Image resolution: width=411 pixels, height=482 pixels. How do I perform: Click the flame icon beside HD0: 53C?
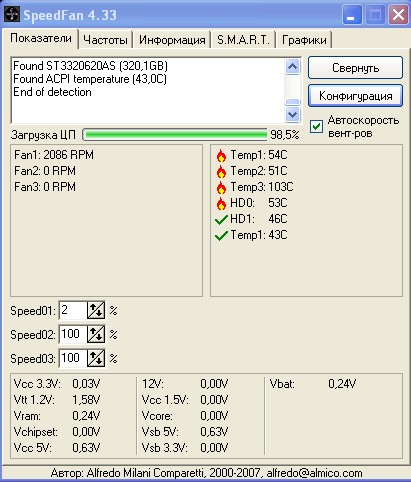tap(221, 203)
